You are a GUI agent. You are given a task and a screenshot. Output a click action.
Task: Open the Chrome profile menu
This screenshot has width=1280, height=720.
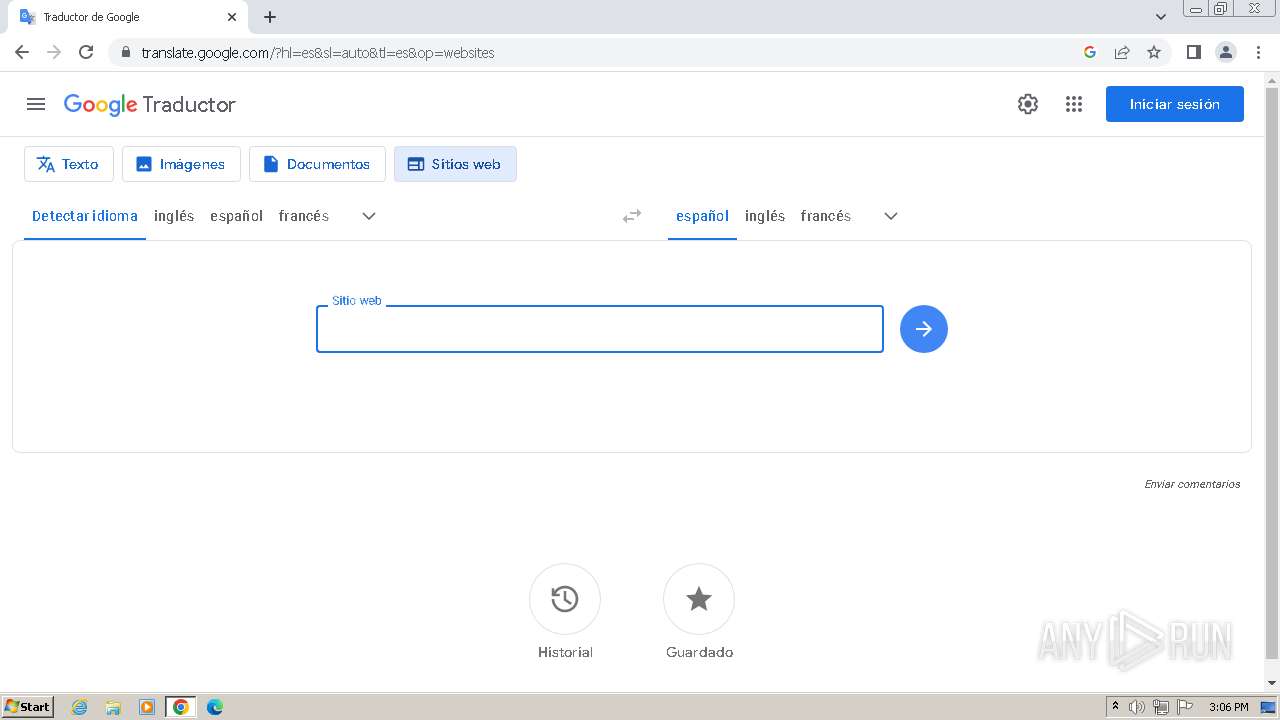(1226, 52)
